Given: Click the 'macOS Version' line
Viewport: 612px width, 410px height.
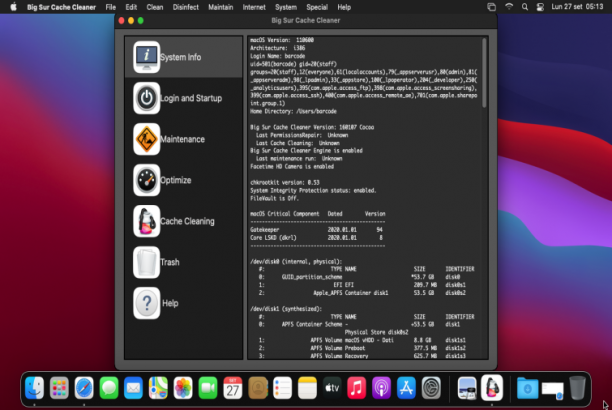Looking at the screenshot, I should (282, 40).
